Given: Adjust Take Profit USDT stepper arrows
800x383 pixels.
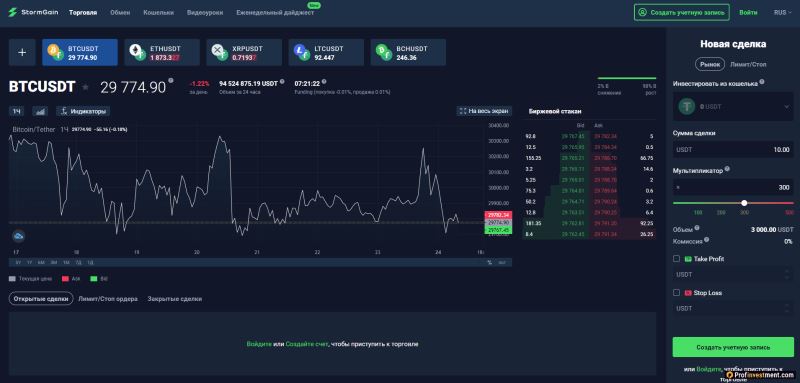Looking at the screenshot, I should 786,275.
